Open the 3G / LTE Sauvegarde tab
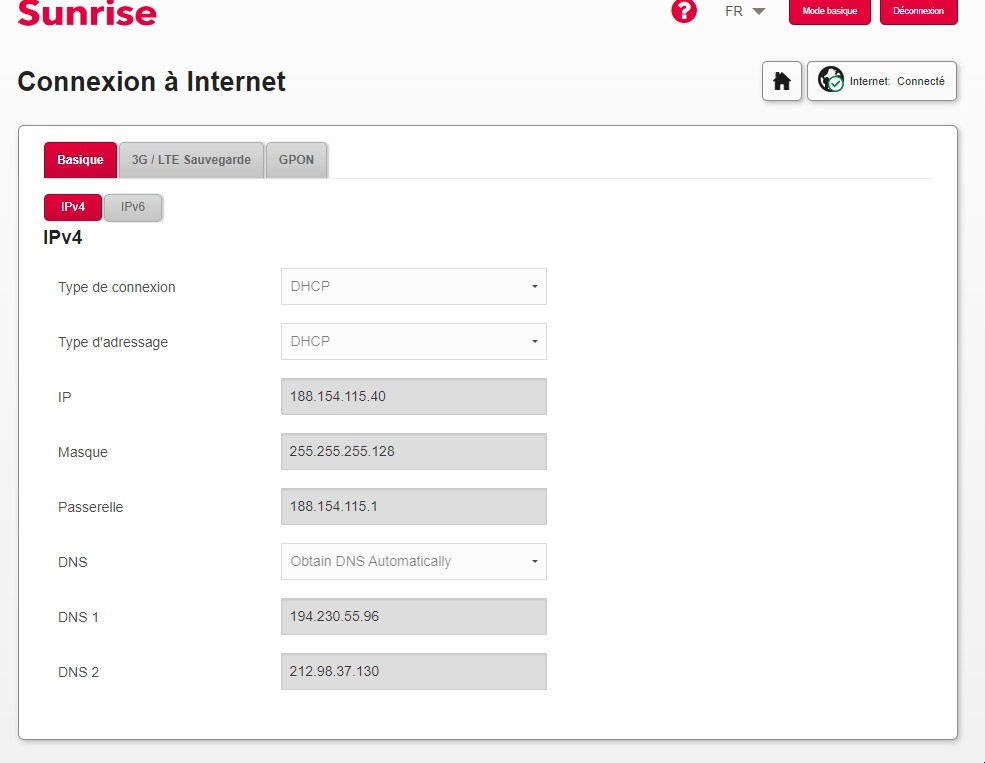The height and width of the screenshot is (763, 985). click(x=191, y=160)
